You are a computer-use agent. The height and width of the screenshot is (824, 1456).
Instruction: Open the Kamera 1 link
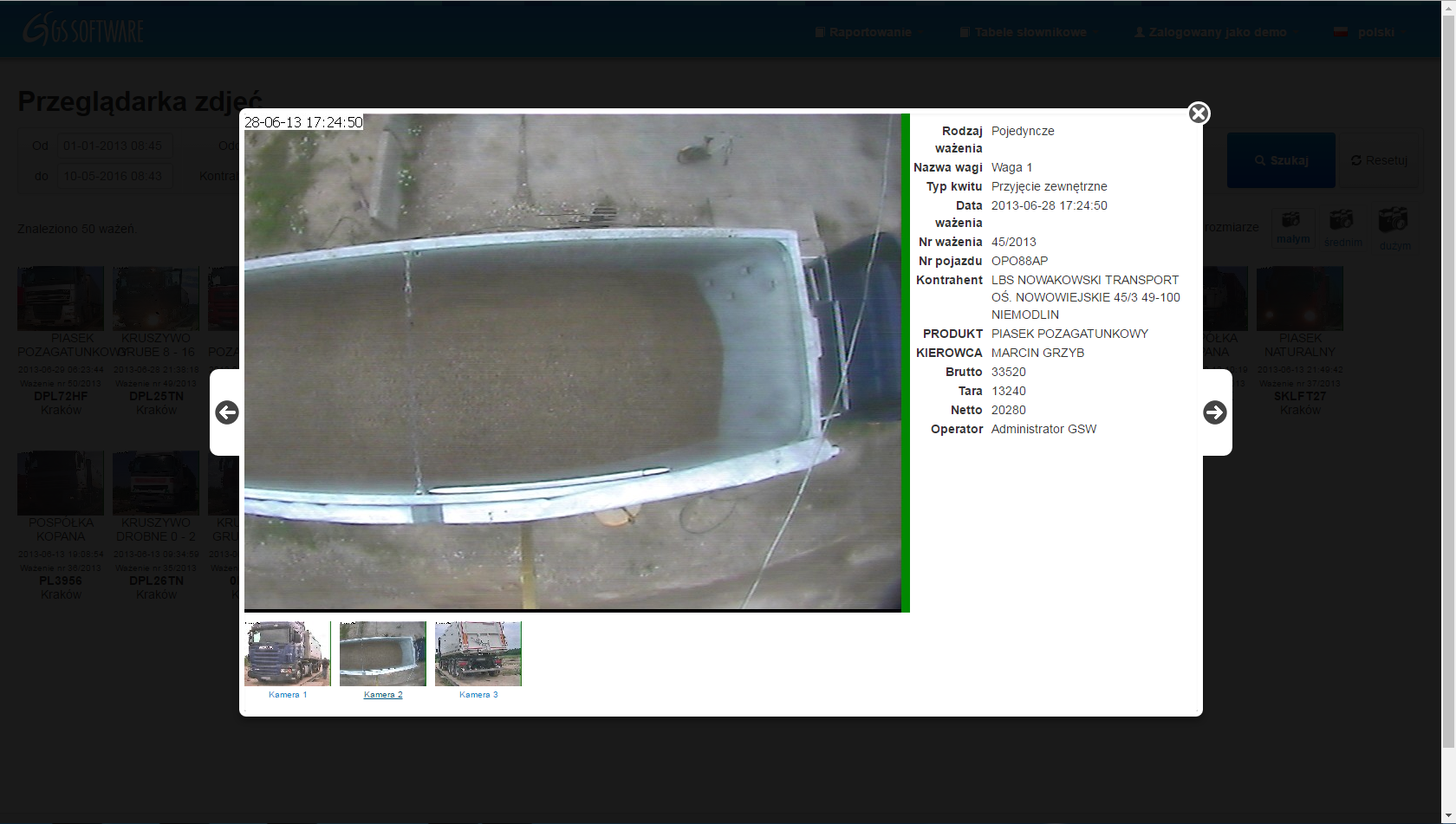click(x=288, y=695)
